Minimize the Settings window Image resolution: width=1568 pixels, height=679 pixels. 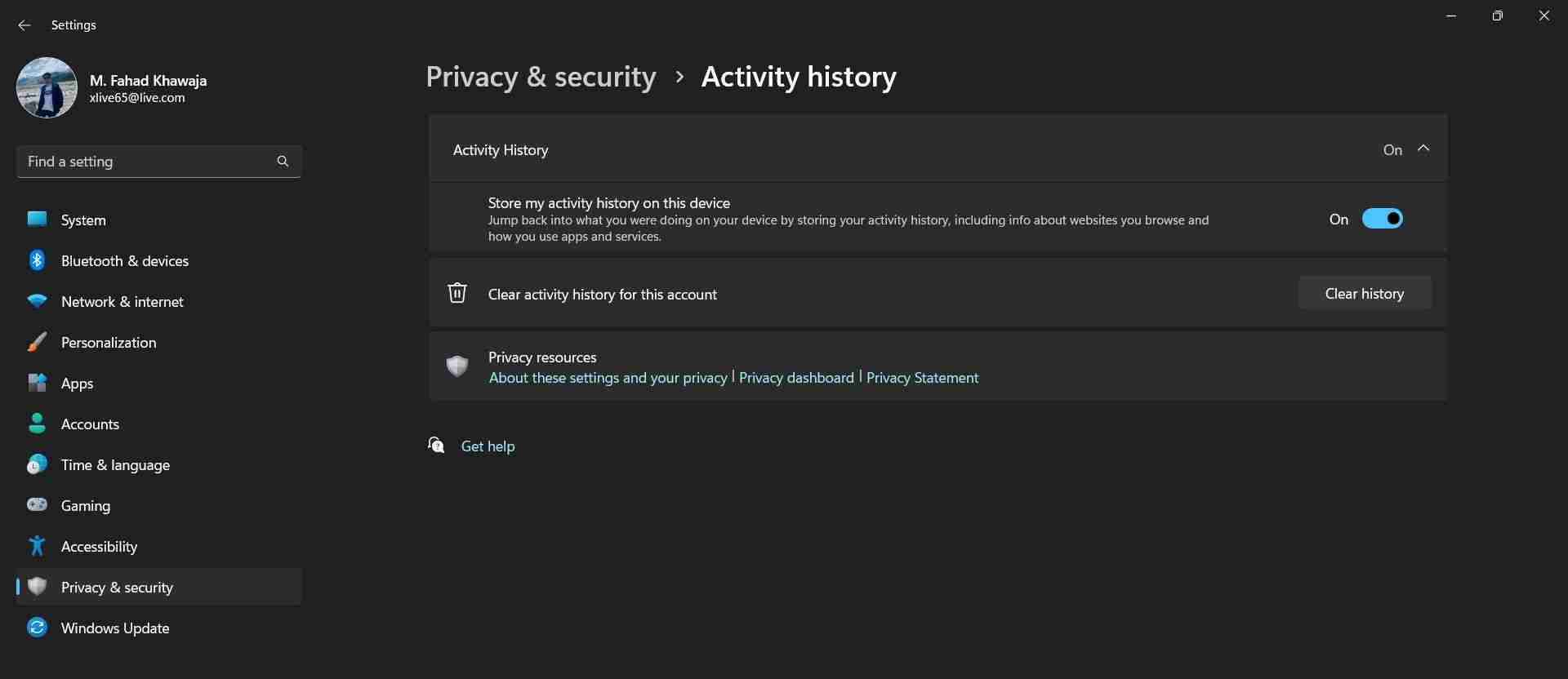pyautogui.click(x=1451, y=16)
